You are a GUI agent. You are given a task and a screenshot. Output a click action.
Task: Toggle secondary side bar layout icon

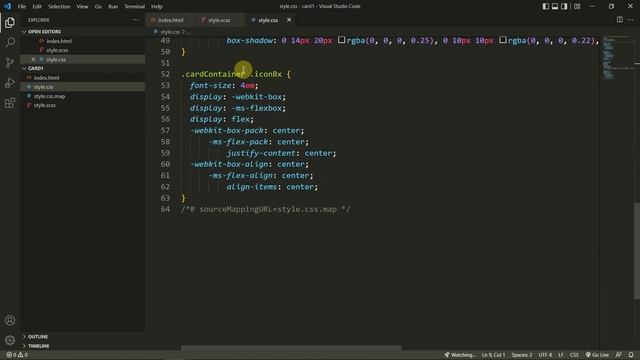tap(564, 6)
